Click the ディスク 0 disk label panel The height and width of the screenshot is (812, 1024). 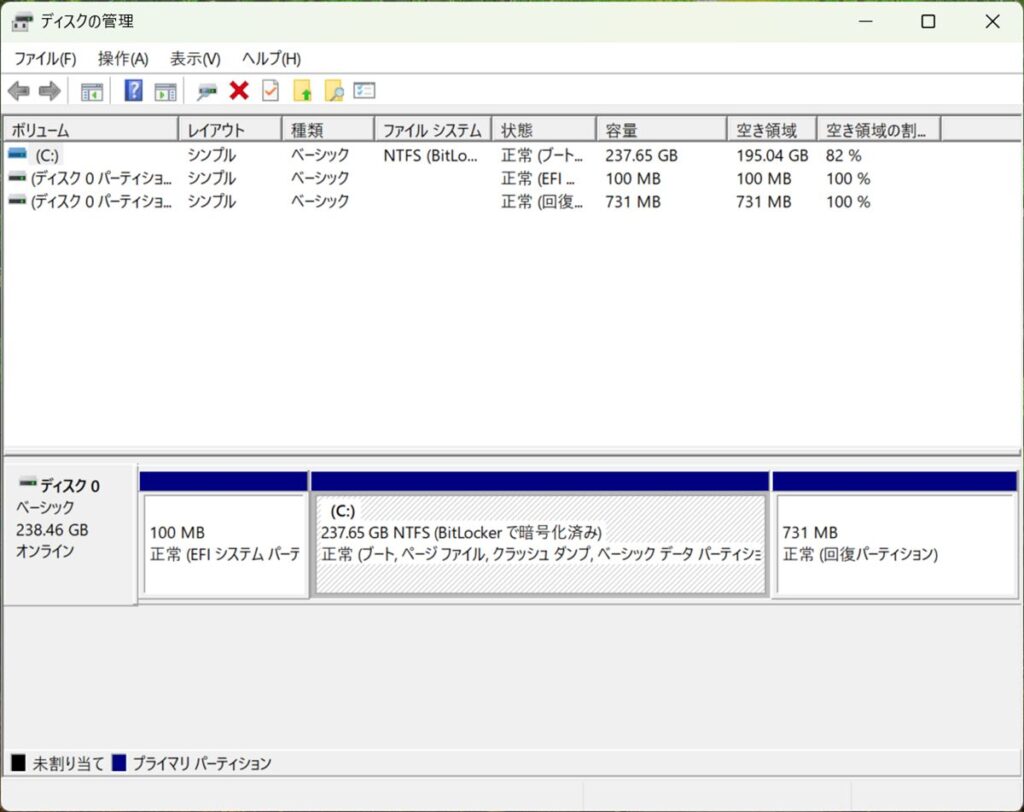tap(69, 532)
